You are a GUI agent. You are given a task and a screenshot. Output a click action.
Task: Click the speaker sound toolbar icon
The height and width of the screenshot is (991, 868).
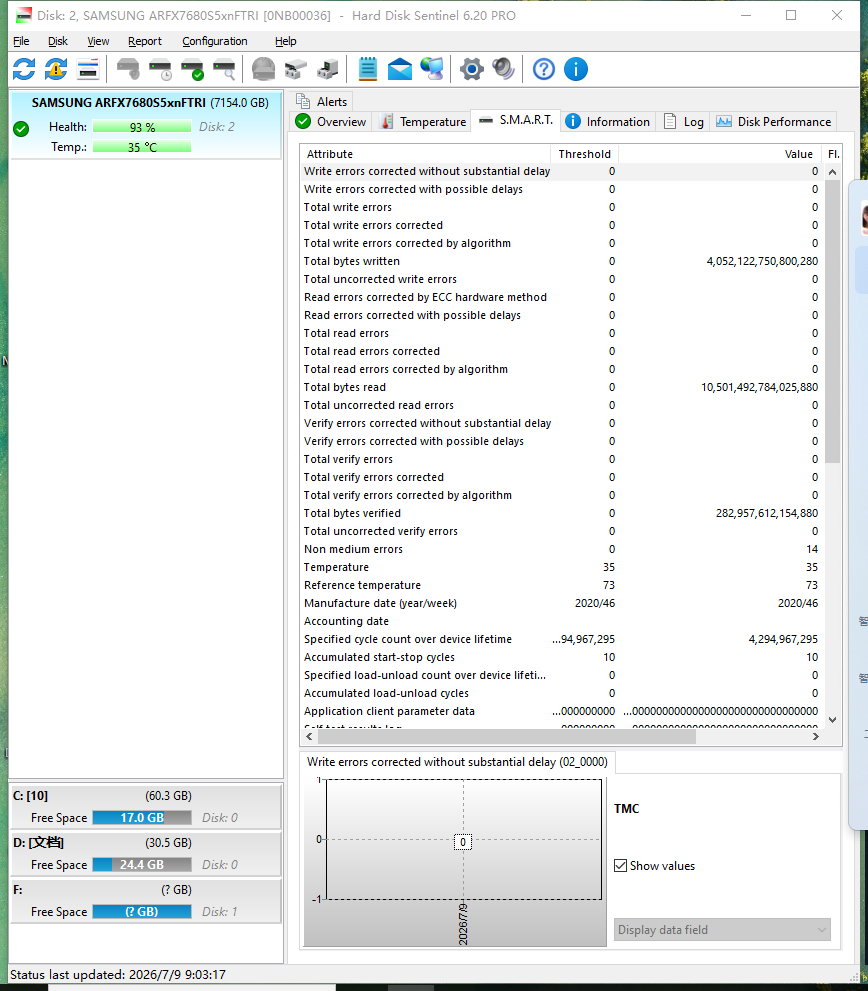tap(503, 69)
